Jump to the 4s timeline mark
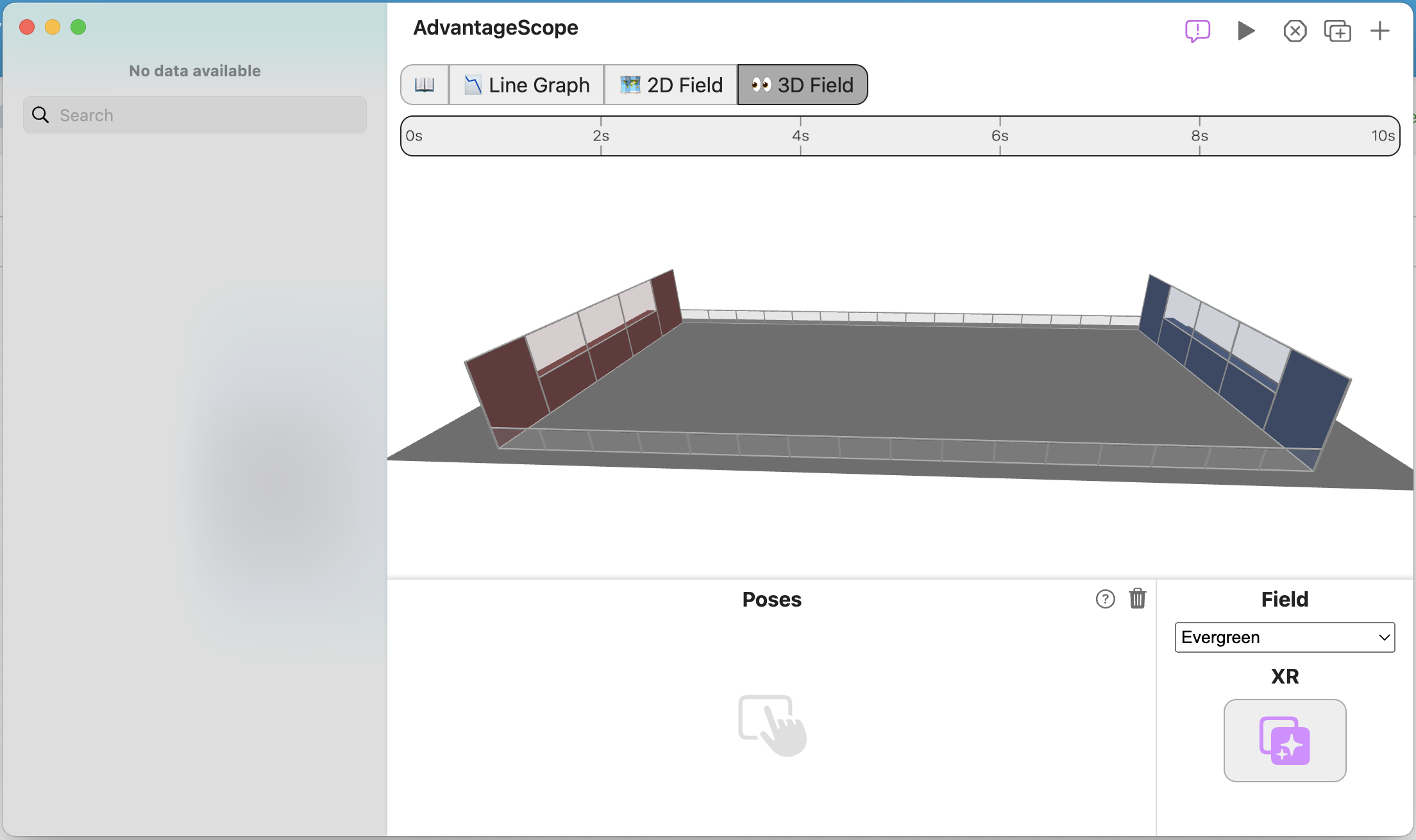Viewport: 1416px width, 840px height. (800, 136)
